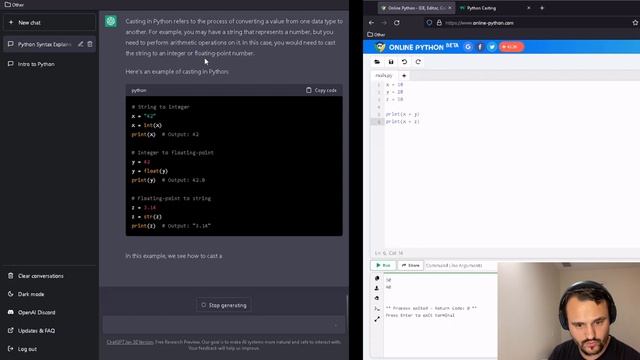The width and height of the screenshot is (640, 360).
Task: Redo edit in the editor toolbar
Action: pyautogui.click(x=418, y=62)
